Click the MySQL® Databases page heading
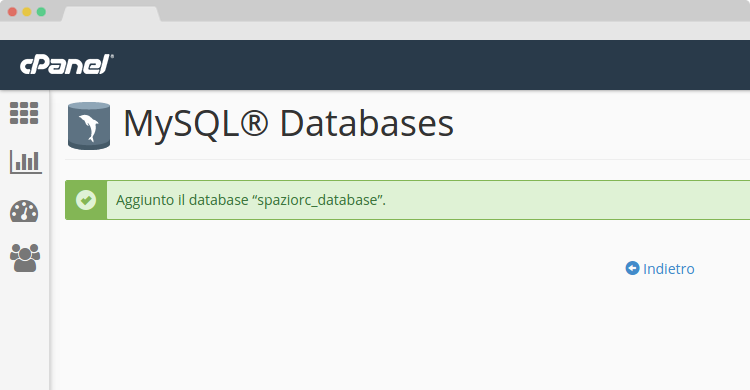The image size is (750, 390). [x=288, y=123]
